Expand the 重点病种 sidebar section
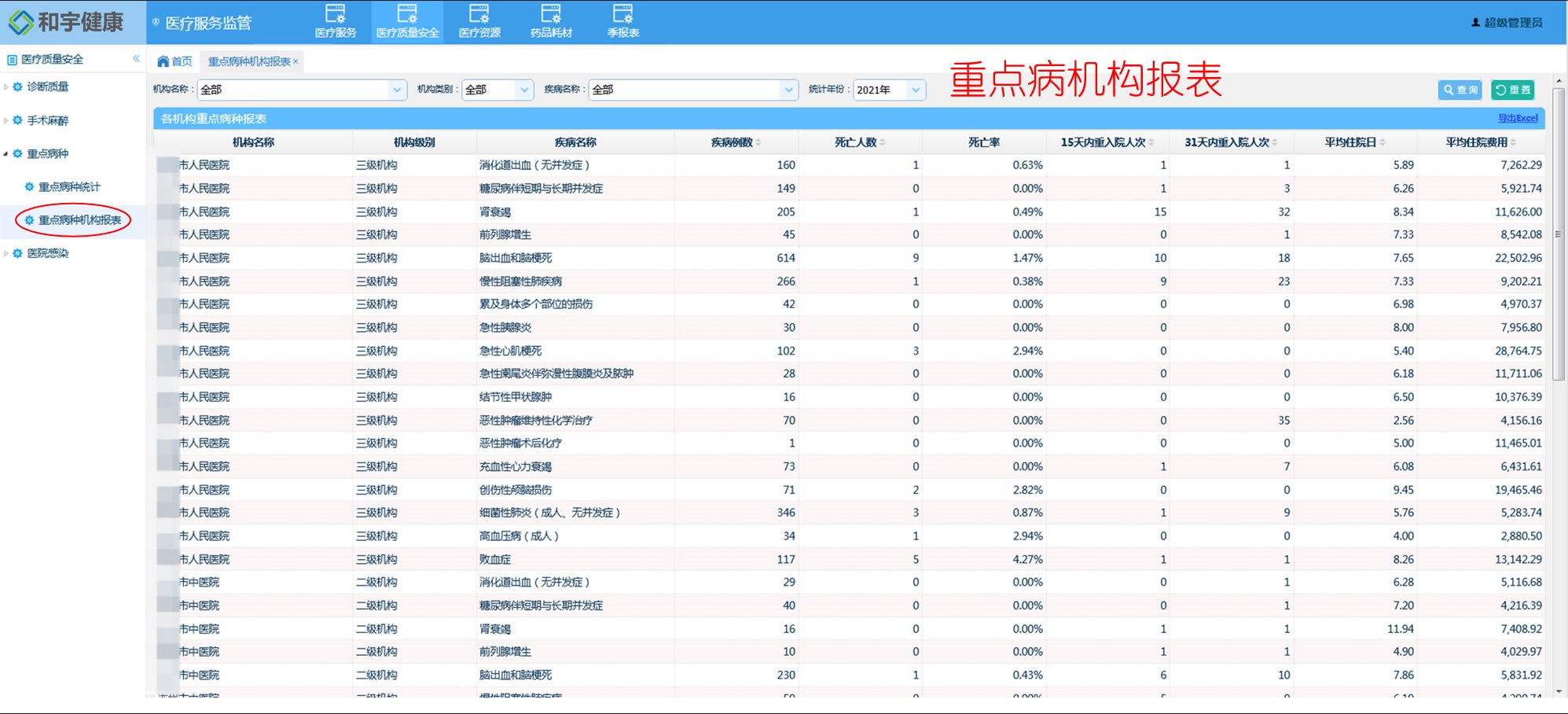Screen dimensions: 1568x714 [49, 154]
